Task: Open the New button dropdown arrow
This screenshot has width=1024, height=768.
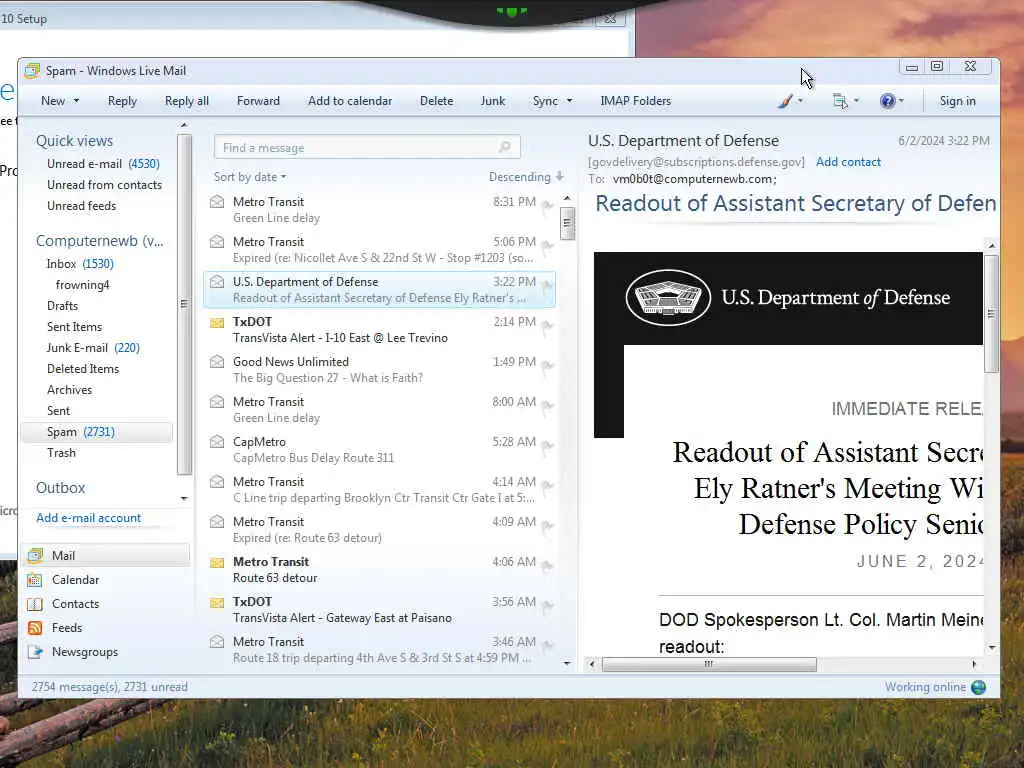Action: (76, 101)
